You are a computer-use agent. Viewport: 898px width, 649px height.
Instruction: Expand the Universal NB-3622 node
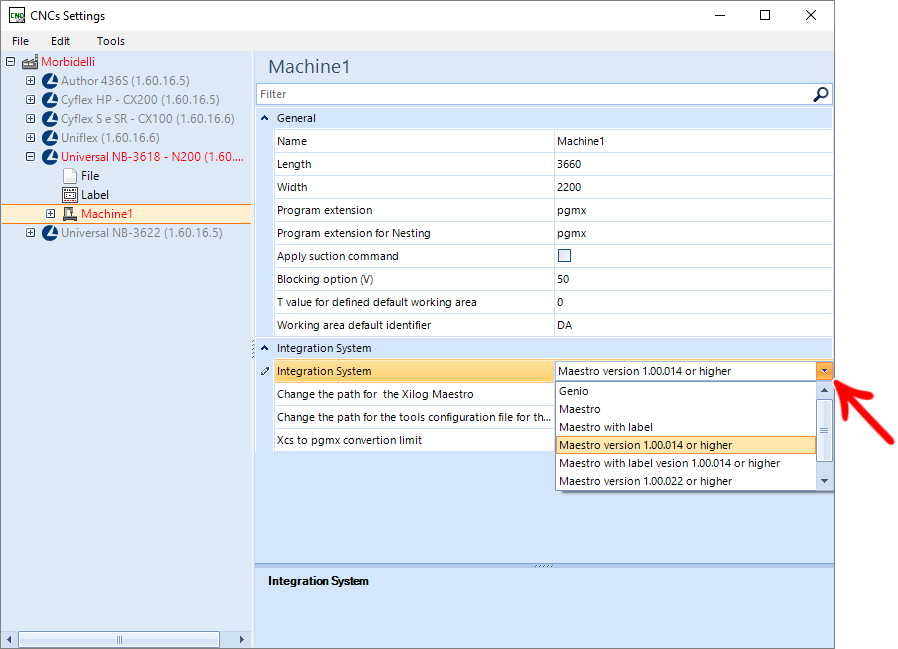pyautogui.click(x=30, y=233)
